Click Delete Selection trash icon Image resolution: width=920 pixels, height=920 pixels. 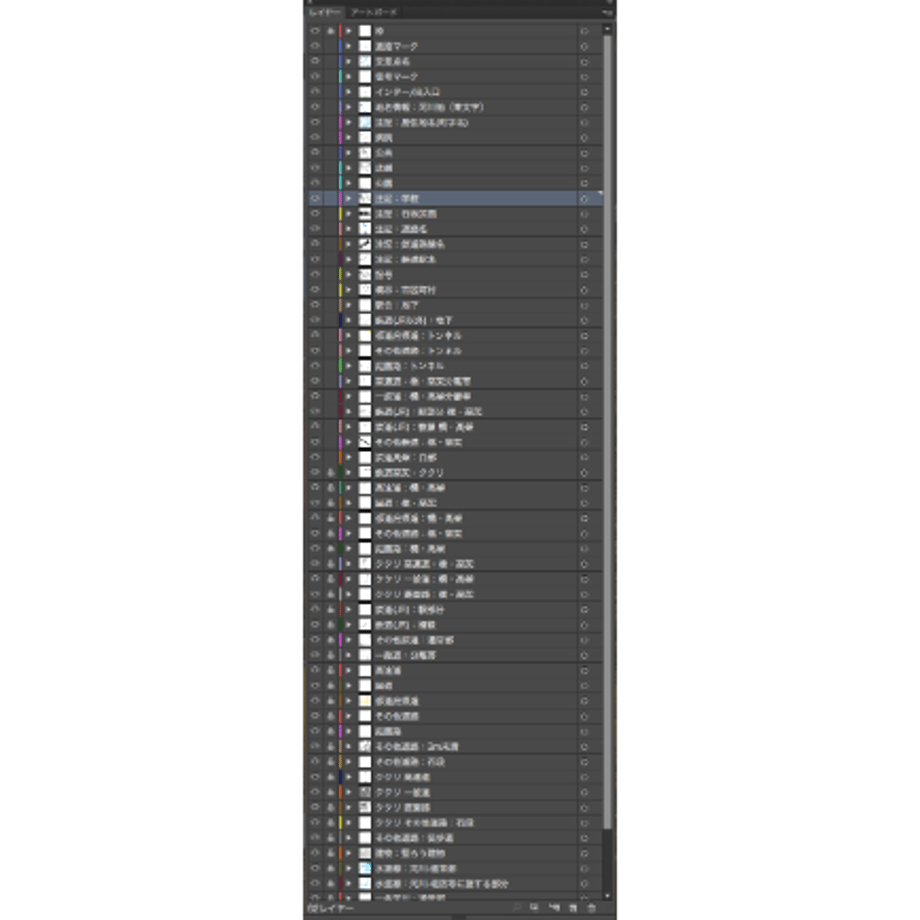[591, 908]
